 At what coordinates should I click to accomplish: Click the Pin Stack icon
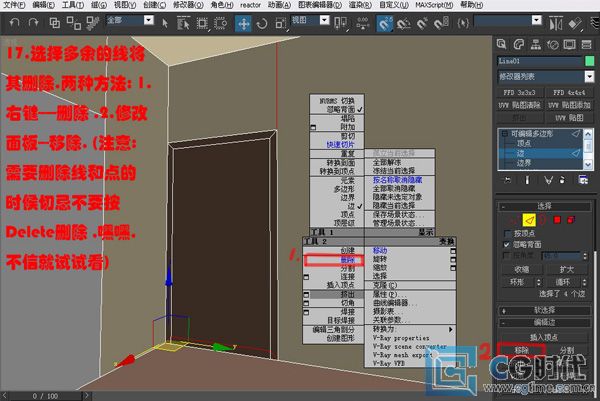pos(508,180)
